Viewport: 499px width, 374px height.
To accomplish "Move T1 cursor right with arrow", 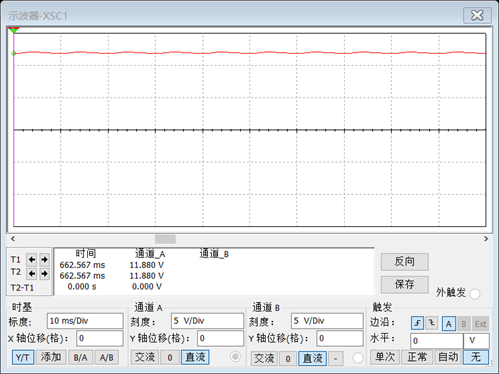I will coord(44,259).
